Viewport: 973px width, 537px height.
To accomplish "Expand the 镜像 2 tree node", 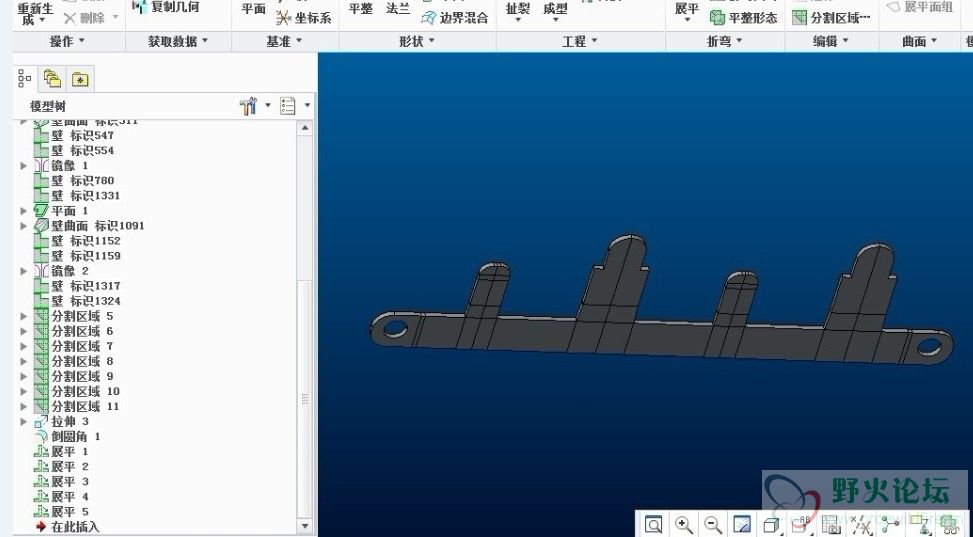I will click(x=24, y=271).
